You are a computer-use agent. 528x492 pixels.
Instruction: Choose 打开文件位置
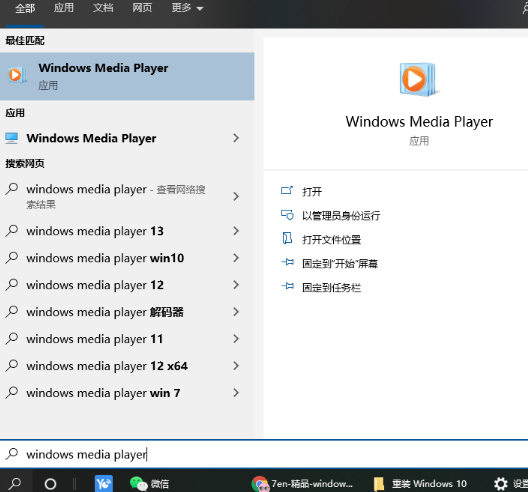pyautogui.click(x=332, y=239)
